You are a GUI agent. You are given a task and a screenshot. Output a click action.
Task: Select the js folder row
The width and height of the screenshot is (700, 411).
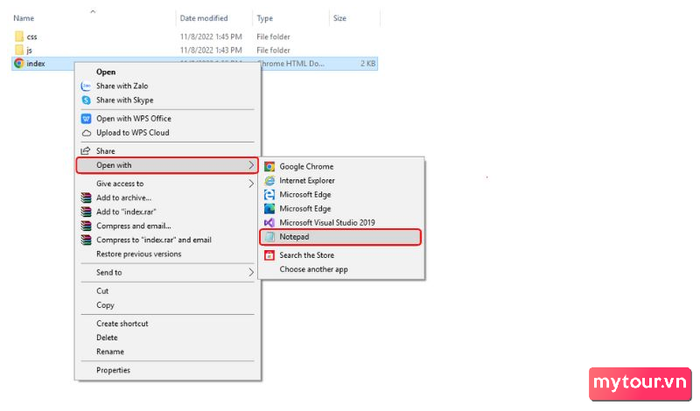[195, 50]
